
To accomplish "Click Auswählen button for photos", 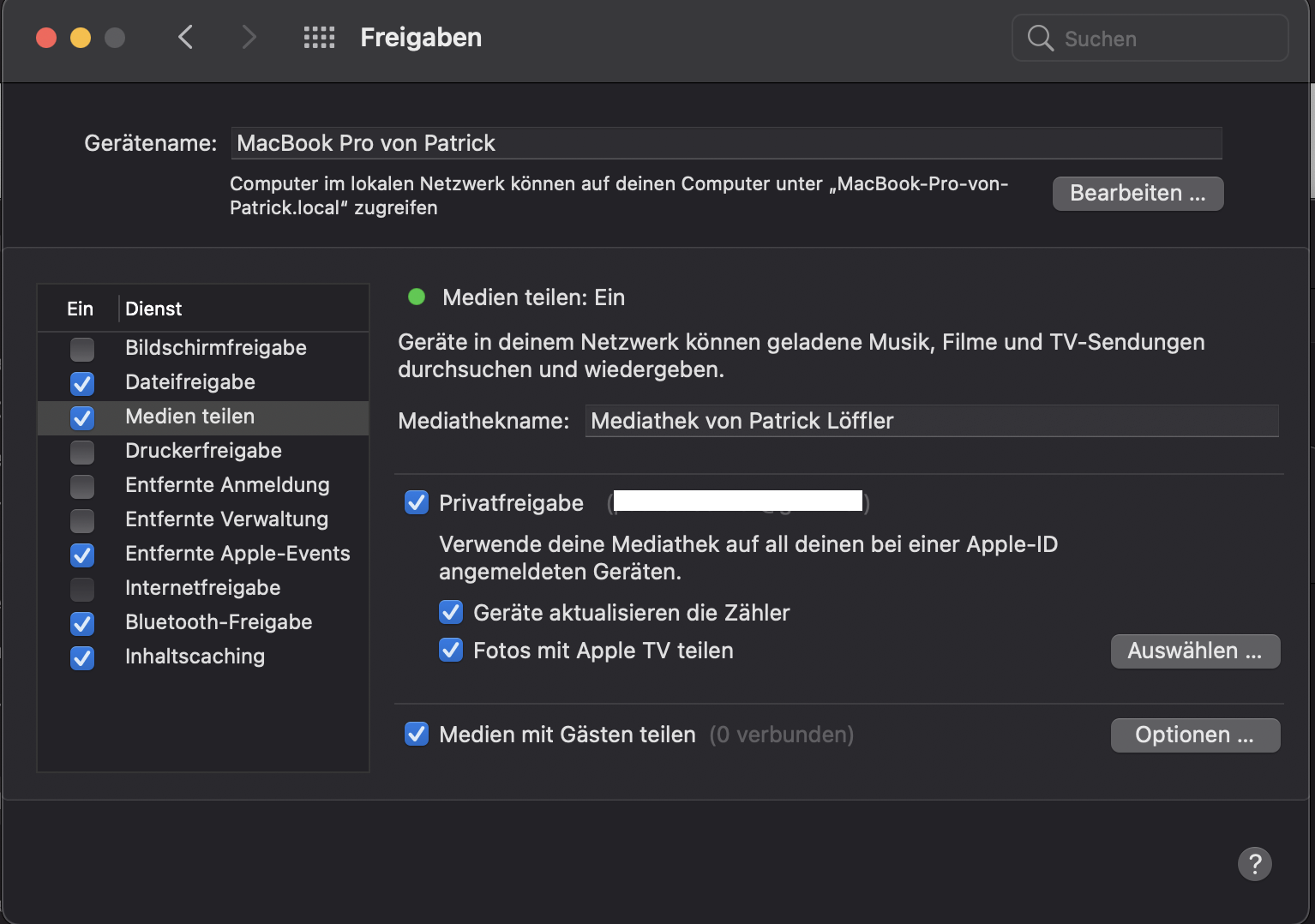I will coord(1195,651).
